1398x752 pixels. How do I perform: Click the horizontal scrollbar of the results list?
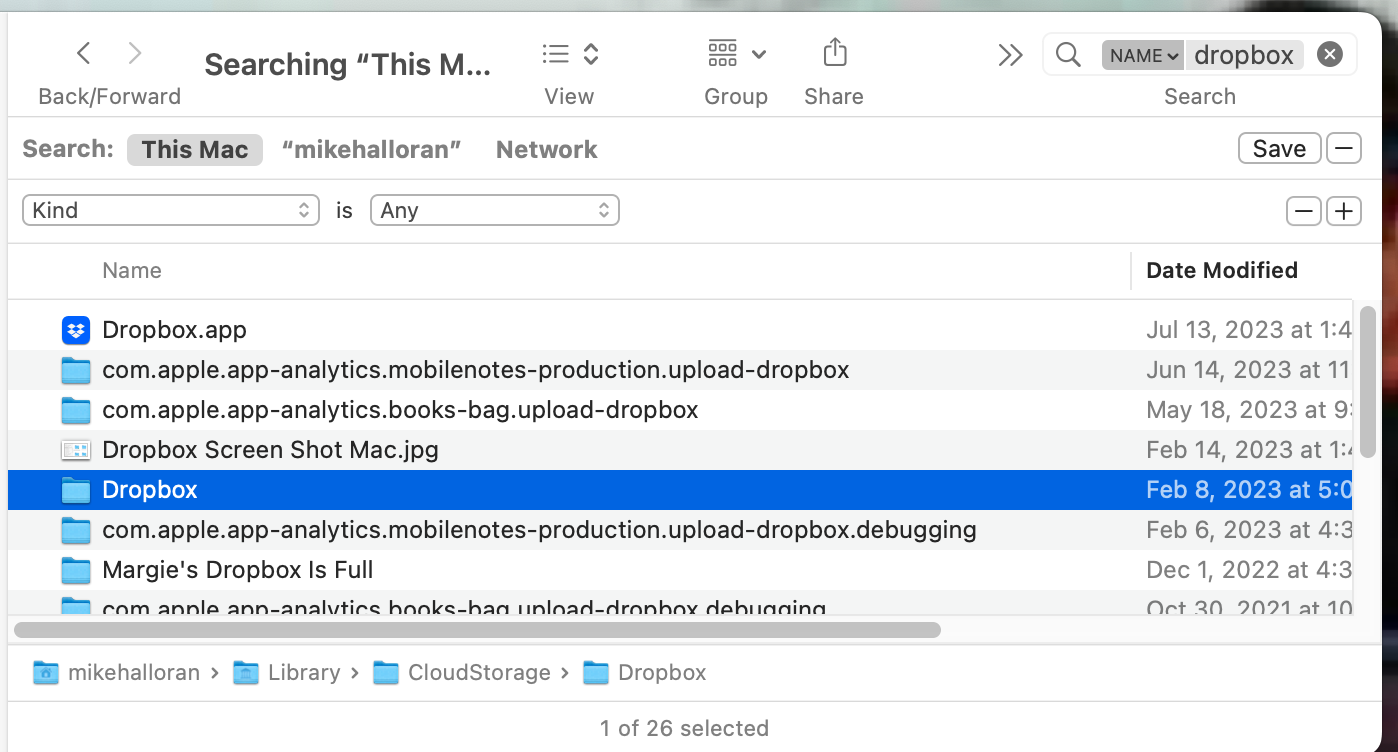click(x=477, y=630)
